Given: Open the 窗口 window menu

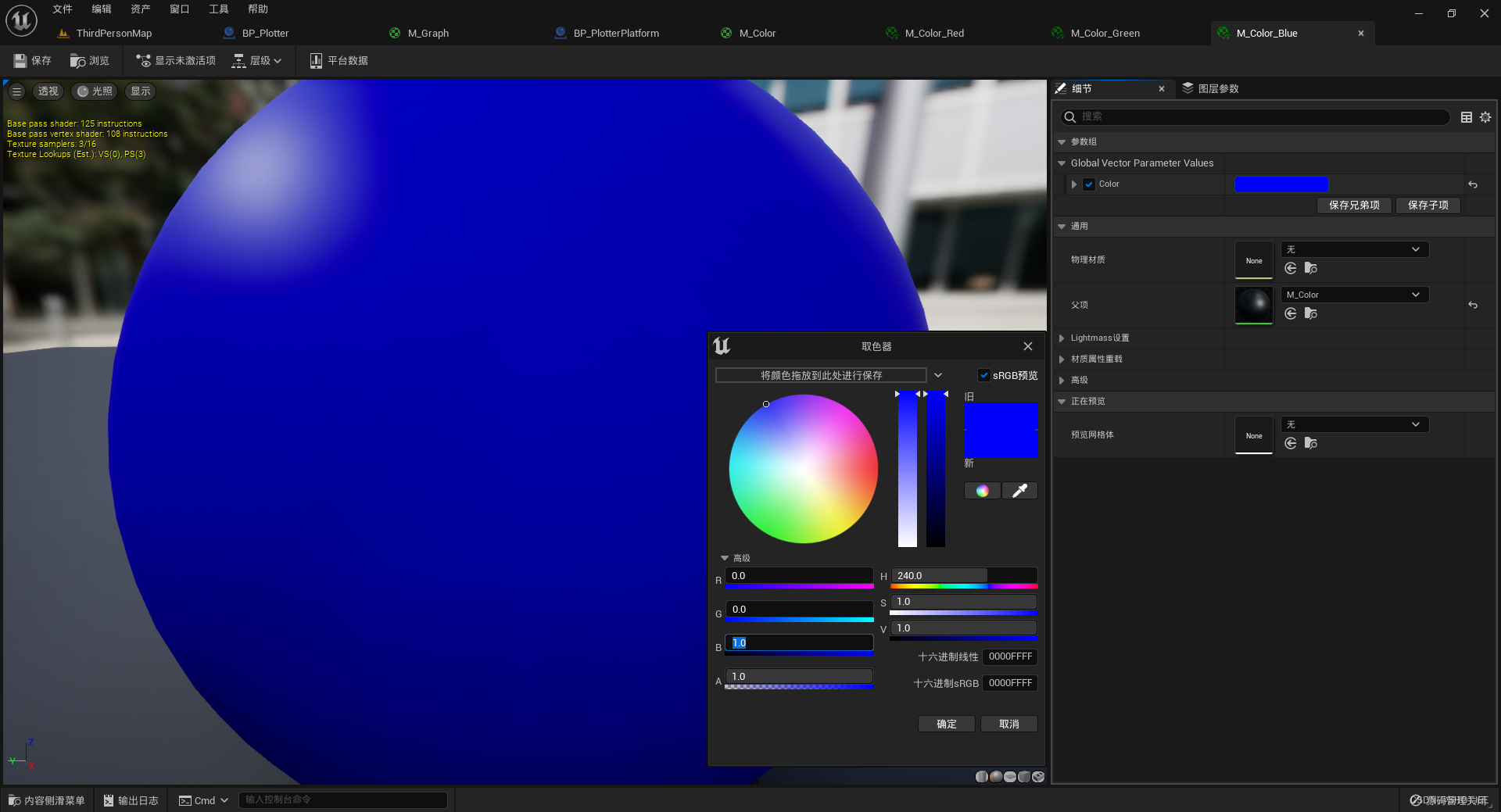Looking at the screenshot, I should pyautogui.click(x=180, y=9).
